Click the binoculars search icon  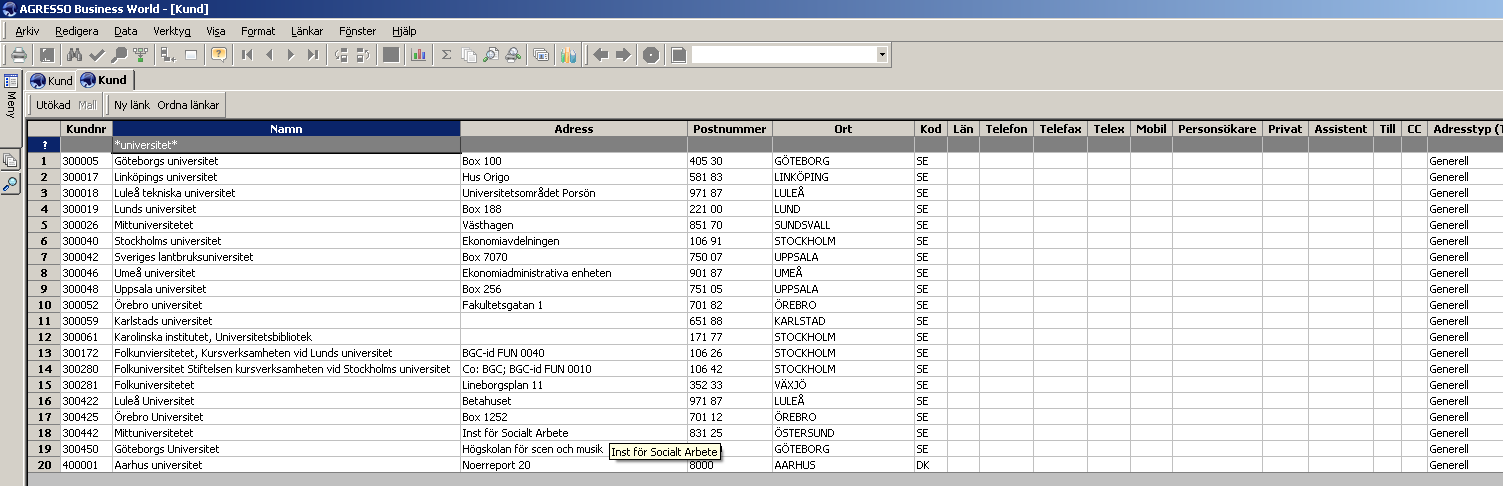tap(74, 54)
